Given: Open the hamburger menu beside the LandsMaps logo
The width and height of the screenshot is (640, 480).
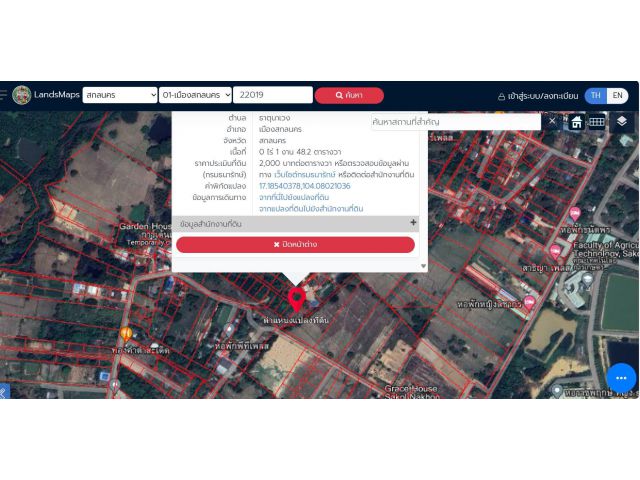Looking at the screenshot, I should click(x=3, y=95).
